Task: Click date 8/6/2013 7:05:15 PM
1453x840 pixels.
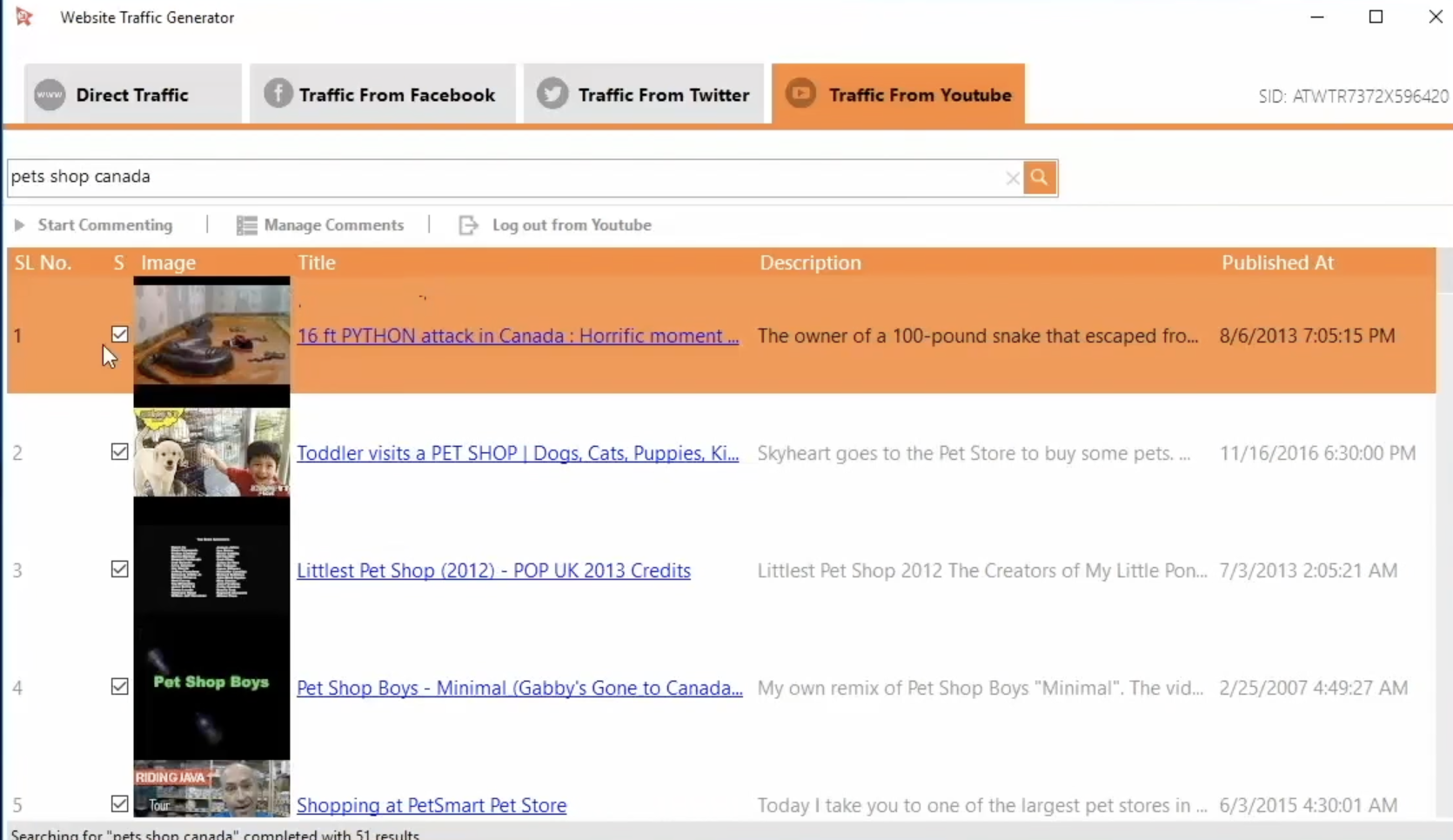Action: click(1307, 336)
